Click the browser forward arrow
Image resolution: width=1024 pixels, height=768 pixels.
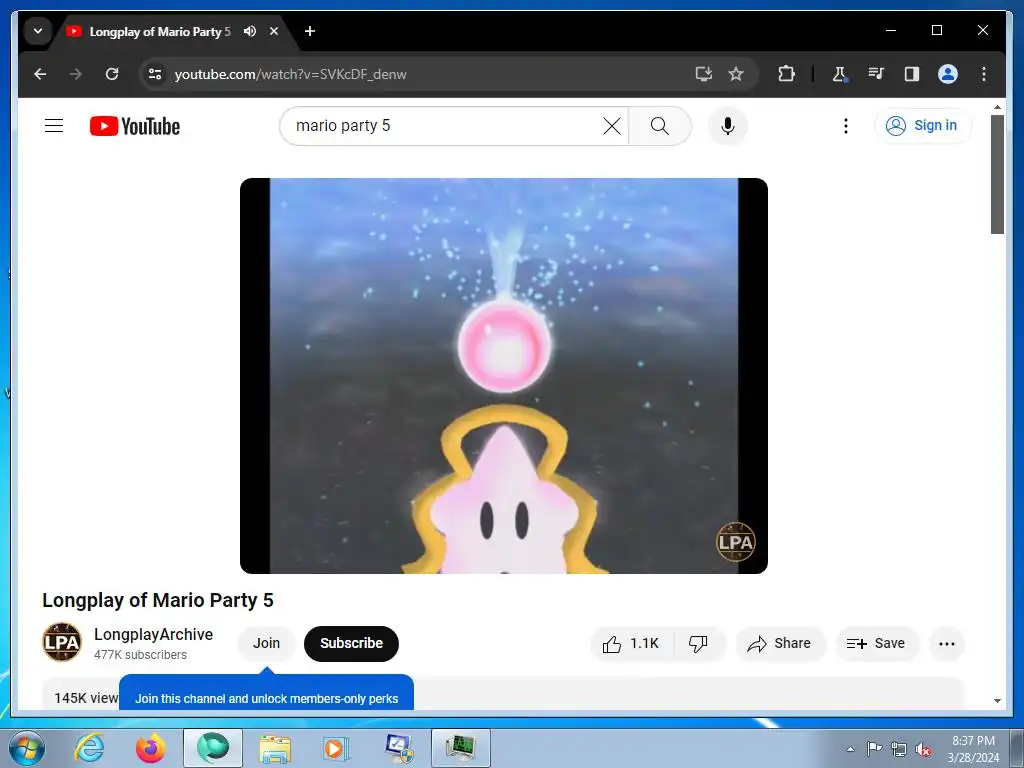point(76,74)
